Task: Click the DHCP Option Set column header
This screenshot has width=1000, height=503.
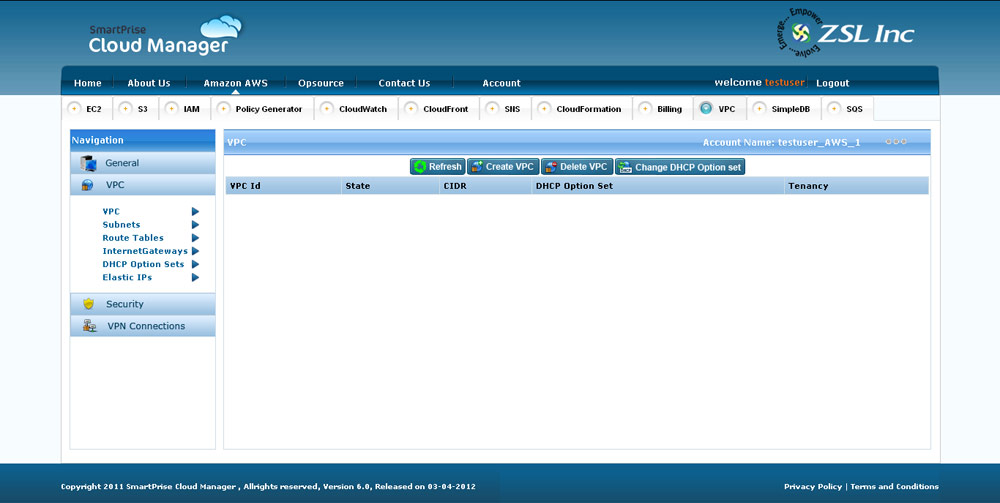Action: 658,186
